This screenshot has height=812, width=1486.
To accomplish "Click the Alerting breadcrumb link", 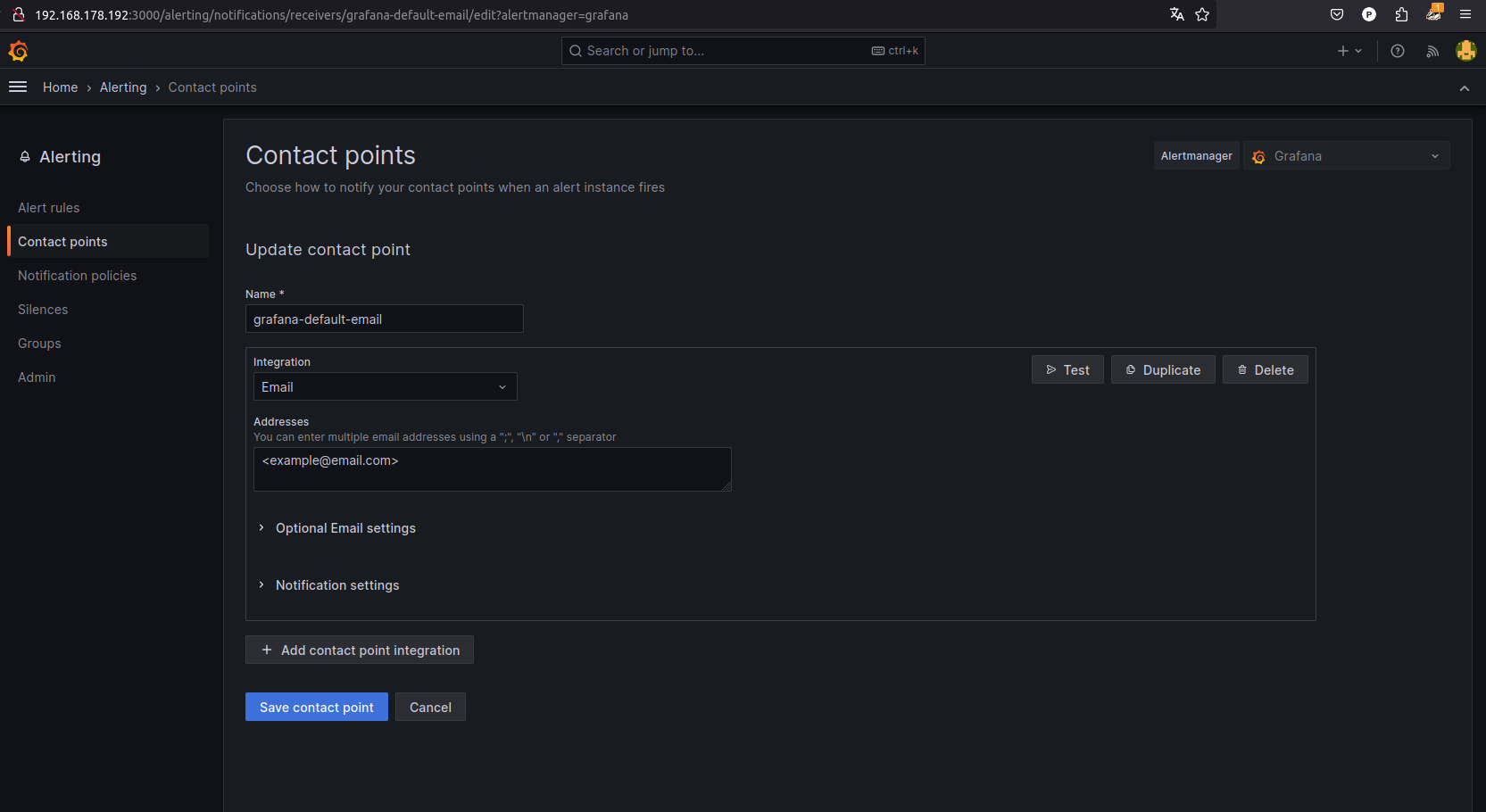I will click(123, 87).
